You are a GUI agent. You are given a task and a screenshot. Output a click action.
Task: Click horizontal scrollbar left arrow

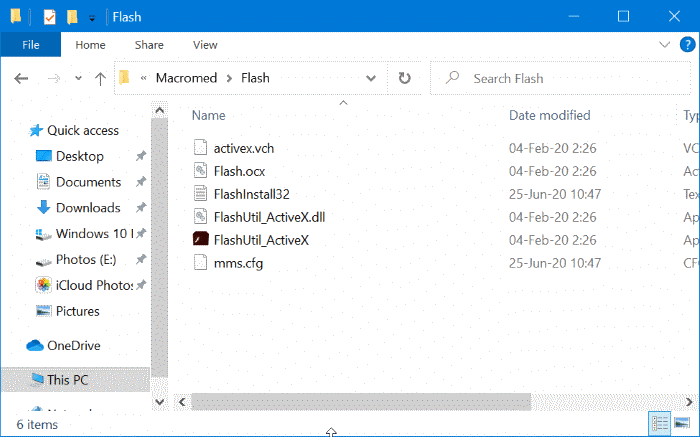[182, 402]
